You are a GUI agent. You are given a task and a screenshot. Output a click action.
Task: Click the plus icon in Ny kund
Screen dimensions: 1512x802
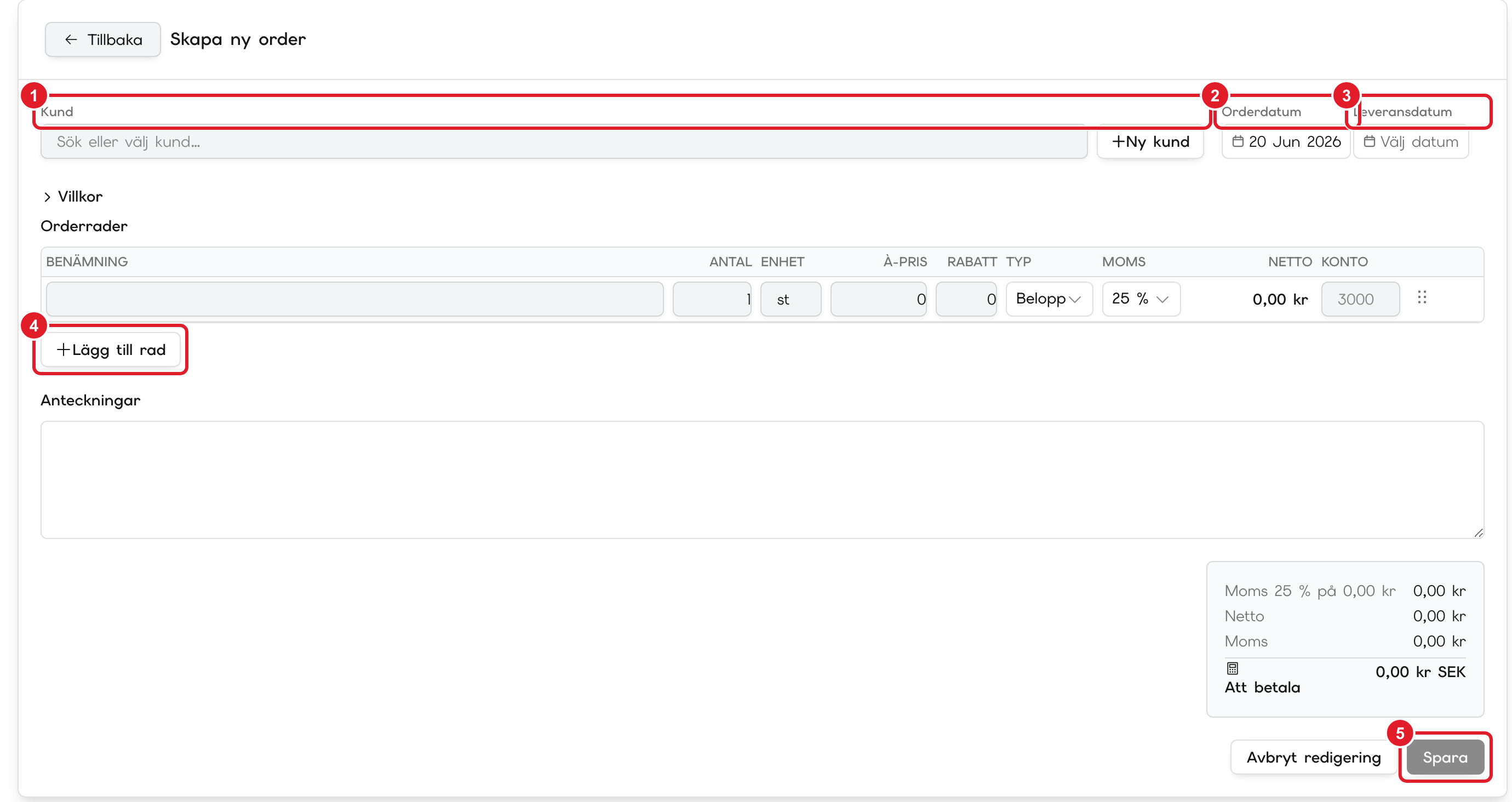(1118, 141)
